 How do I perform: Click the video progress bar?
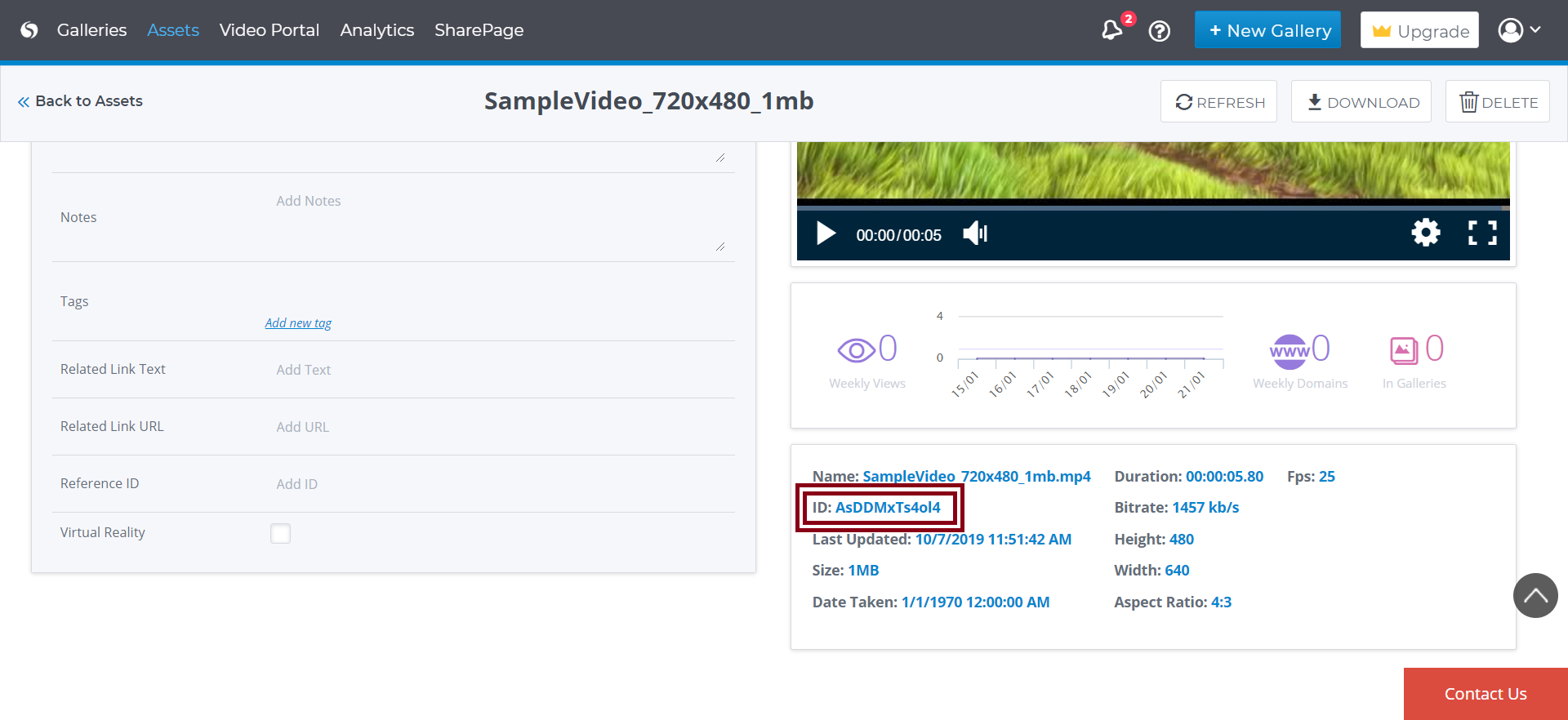pyautogui.click(x=1152, y=207)
